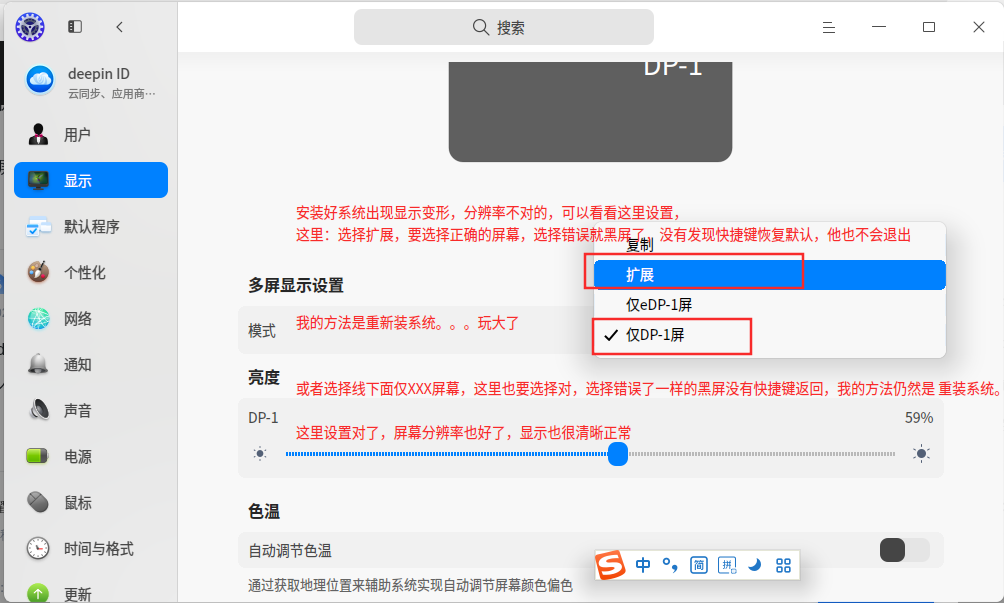Select 复制 mode option
1004x603 pixels.
pos(770,245)
